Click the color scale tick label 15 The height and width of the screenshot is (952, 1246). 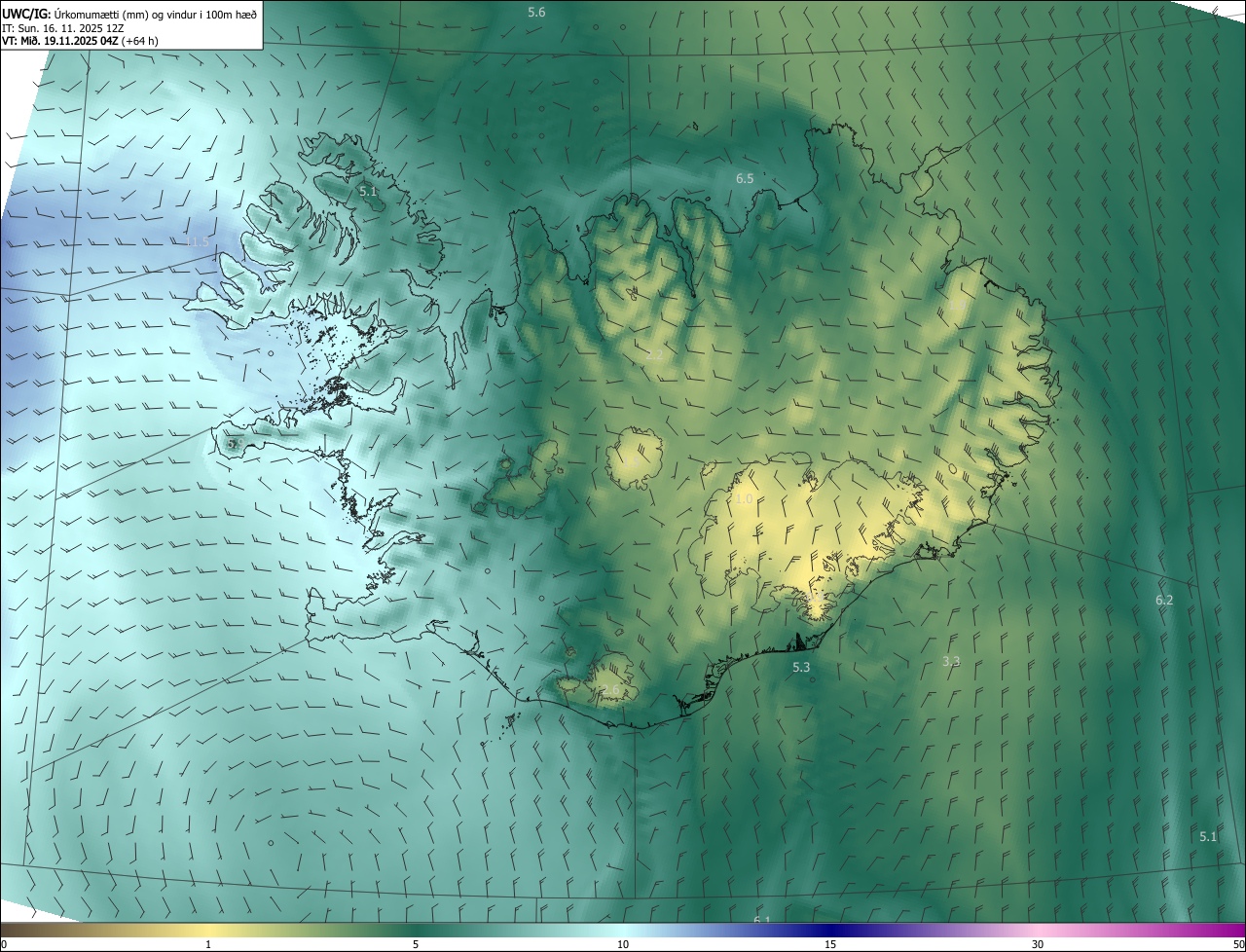[830, 944]
